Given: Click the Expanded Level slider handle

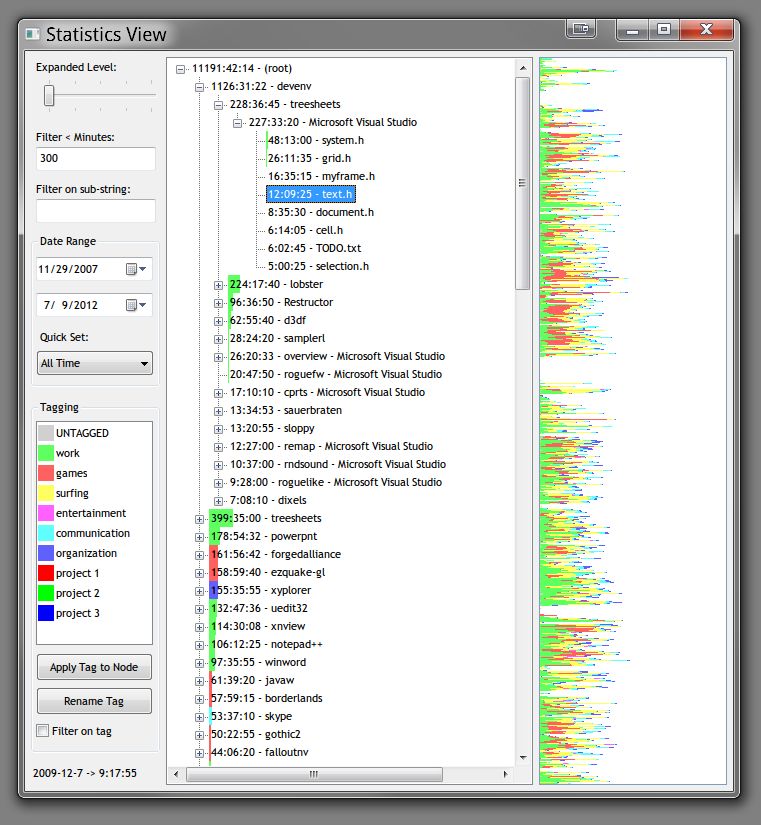Looking at the screenshot, I should pyautogui.click(x=48, y=95).
